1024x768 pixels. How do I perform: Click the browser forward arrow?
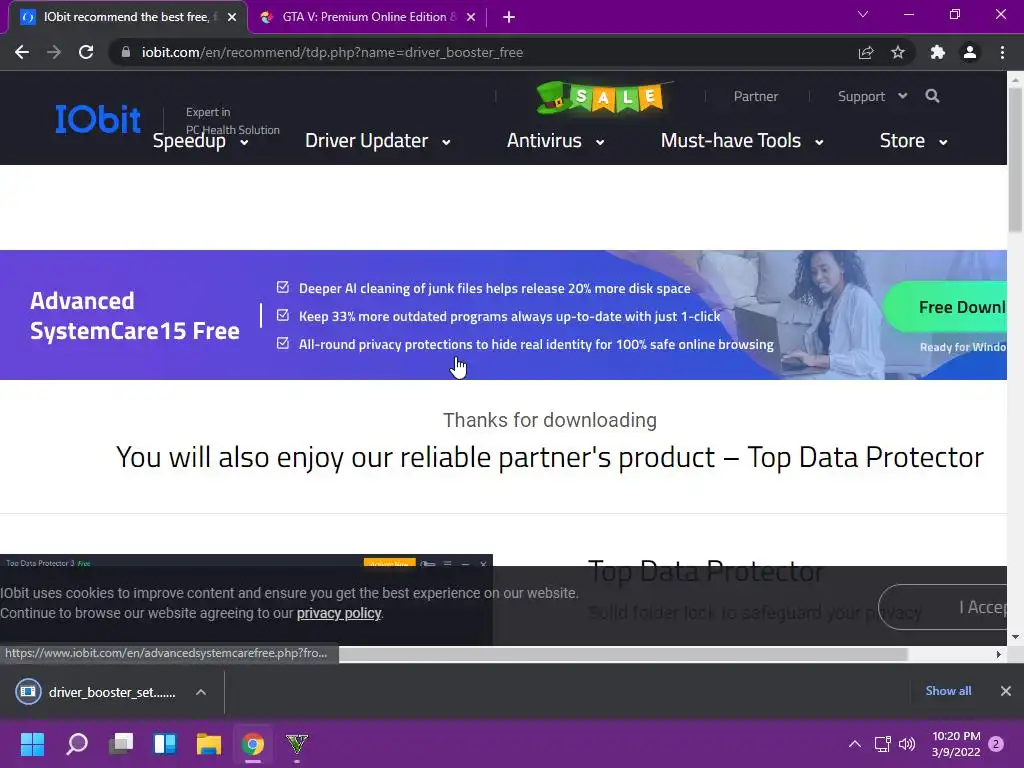coord(54,52)
